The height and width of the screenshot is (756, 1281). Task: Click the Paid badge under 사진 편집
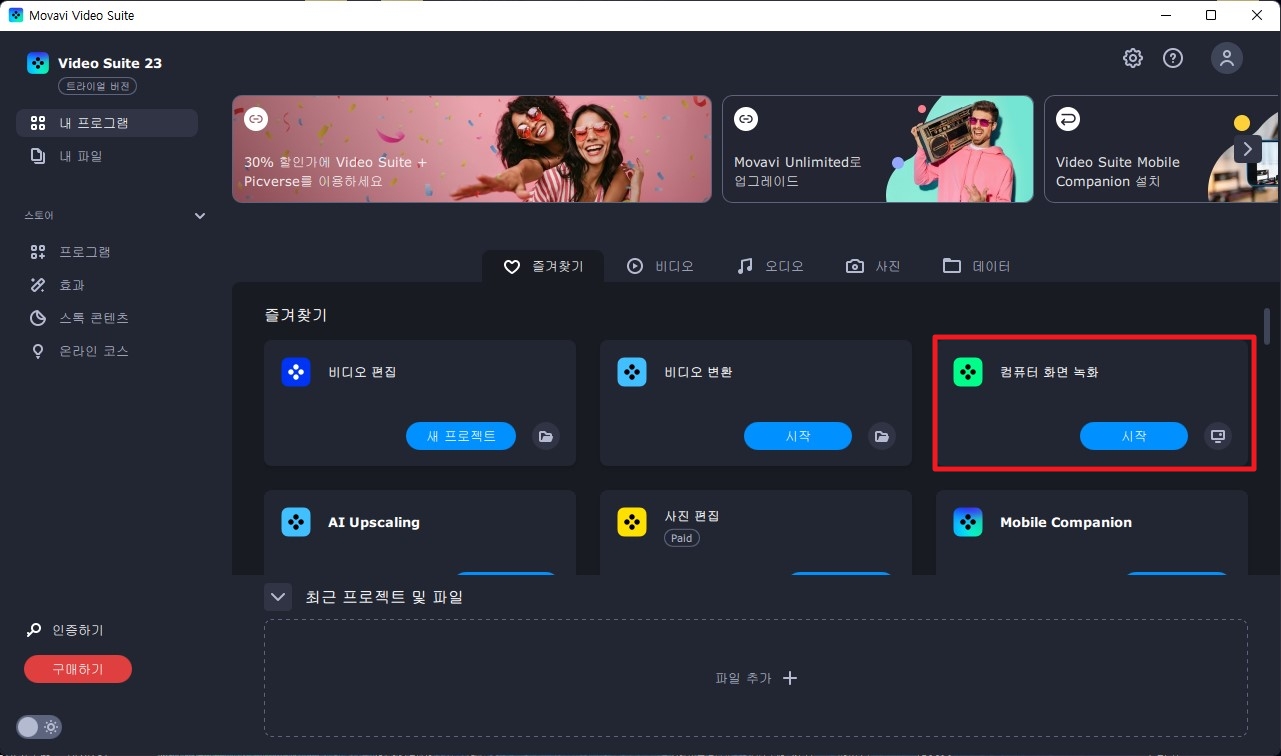682,538
